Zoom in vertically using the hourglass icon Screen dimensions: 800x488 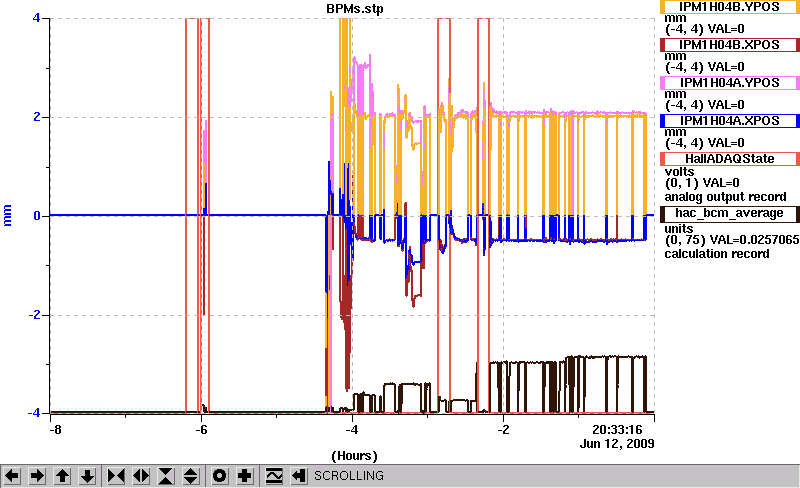coord(166,476)
